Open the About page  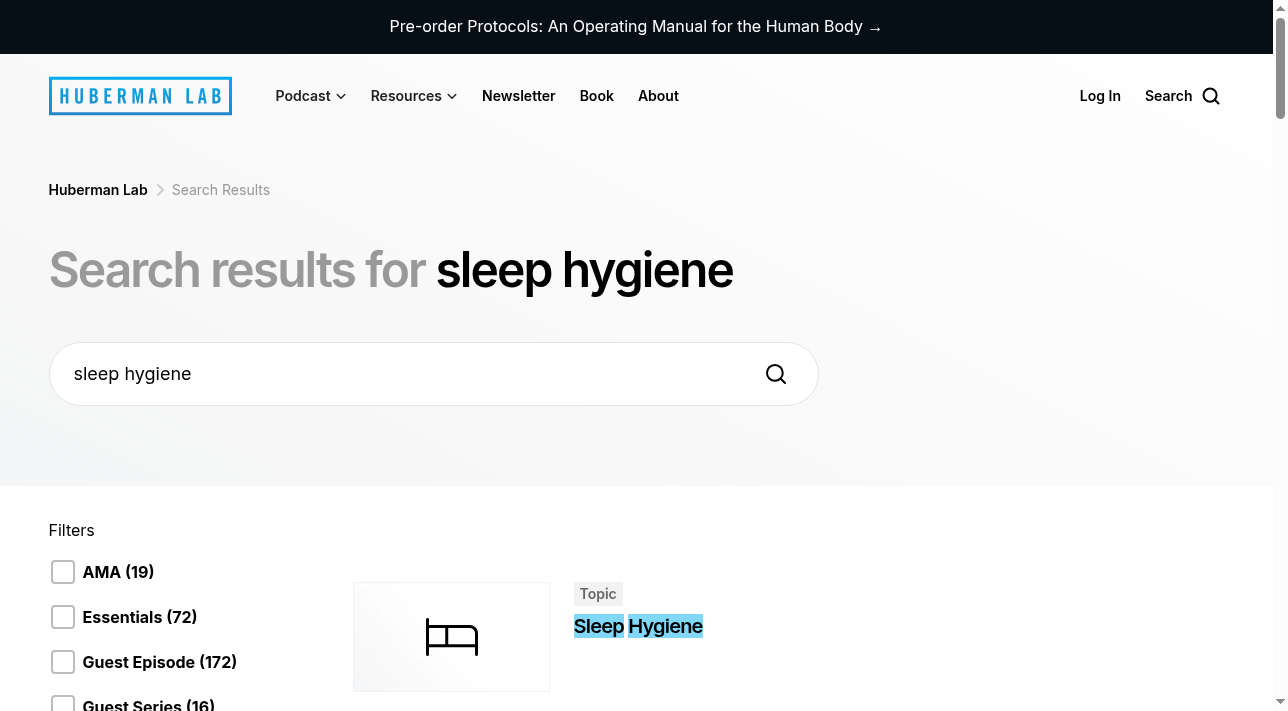[x=658, y=96]
